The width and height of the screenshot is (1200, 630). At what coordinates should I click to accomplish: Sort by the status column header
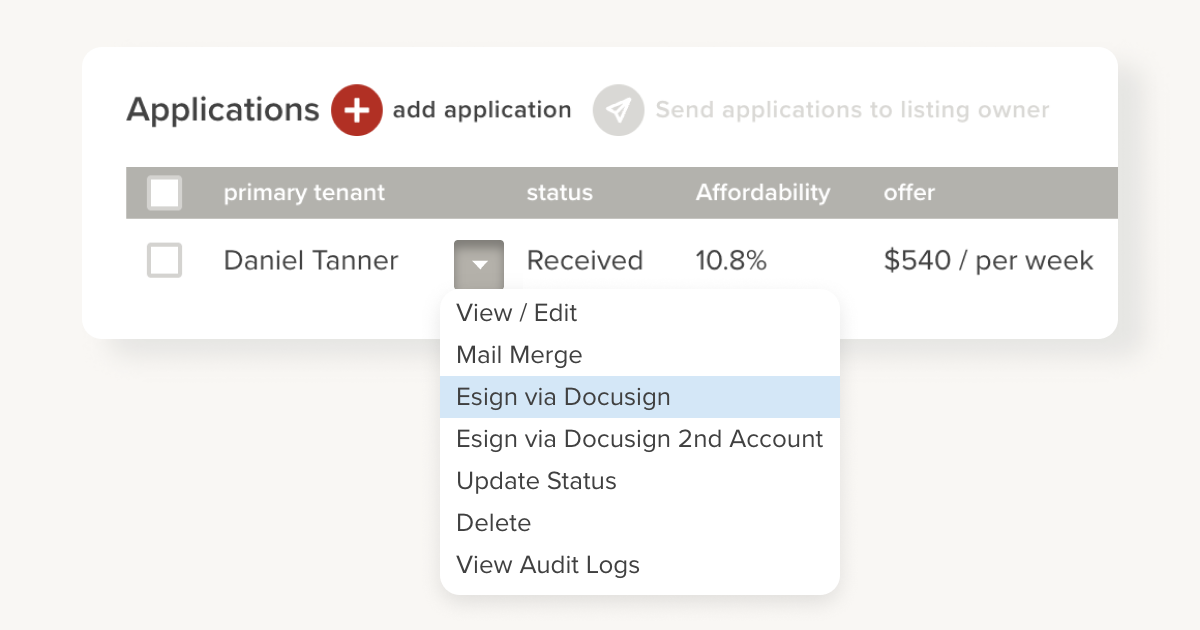click(559, 193)
